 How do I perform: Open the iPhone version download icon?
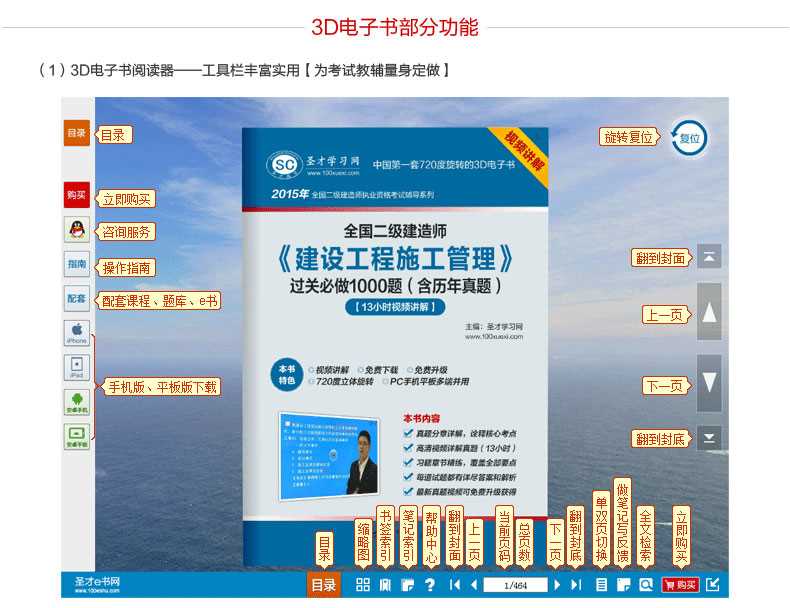click(x=77, y=332)
